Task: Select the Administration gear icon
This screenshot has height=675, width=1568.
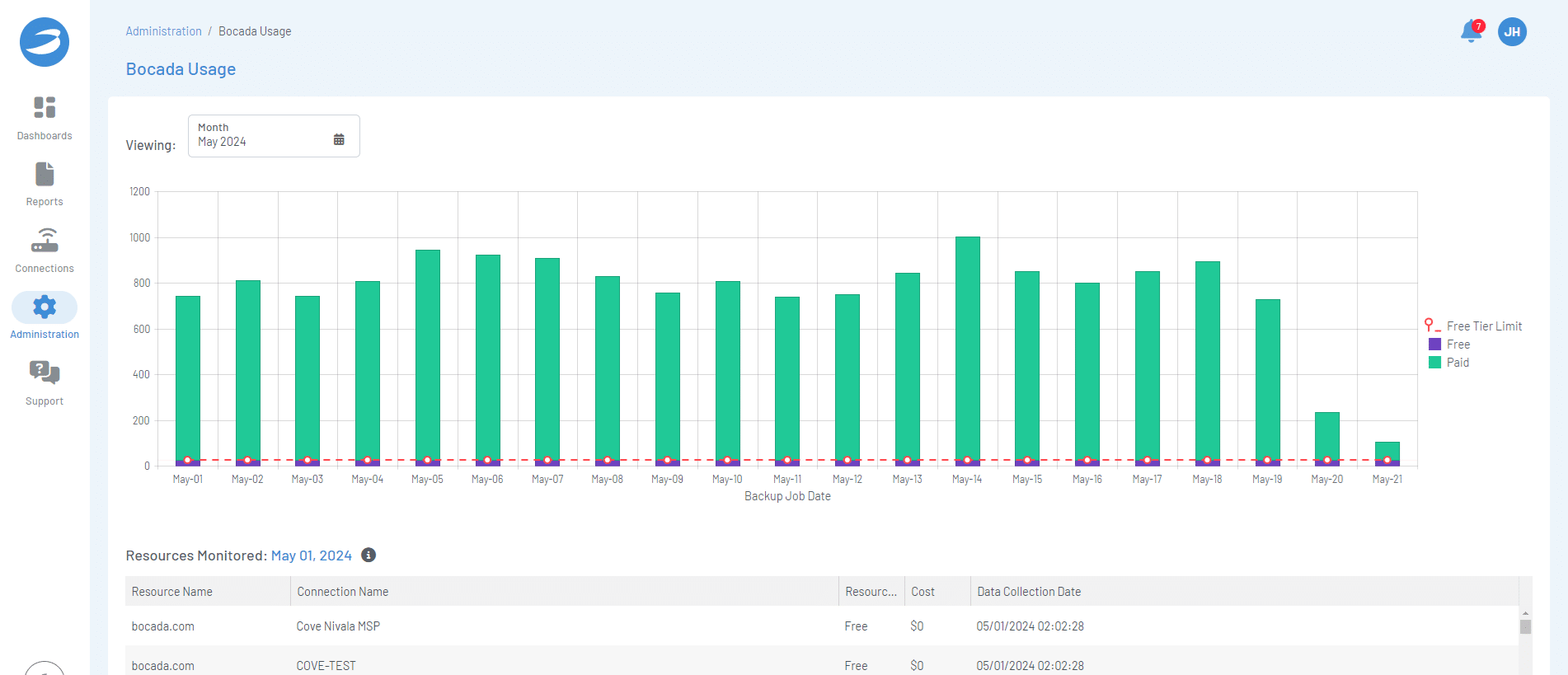Action: (x=45, y=307)
